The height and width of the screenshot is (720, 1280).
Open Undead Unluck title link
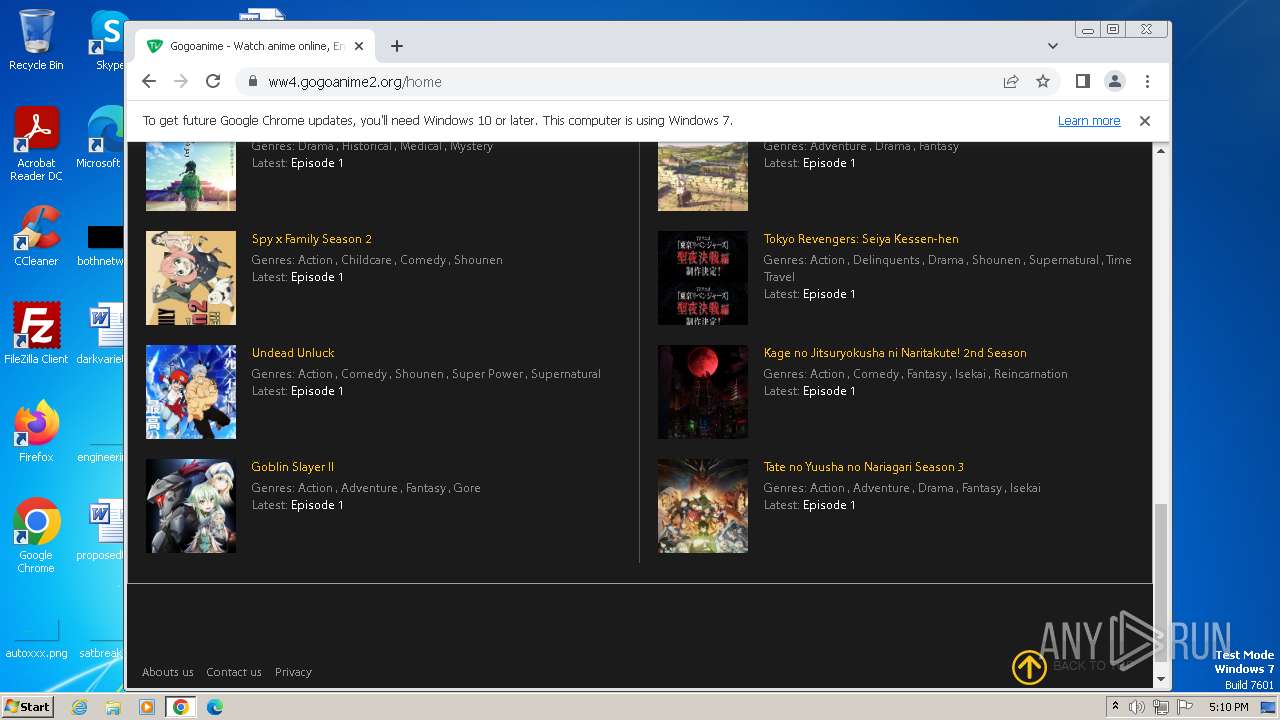(293, 353)
